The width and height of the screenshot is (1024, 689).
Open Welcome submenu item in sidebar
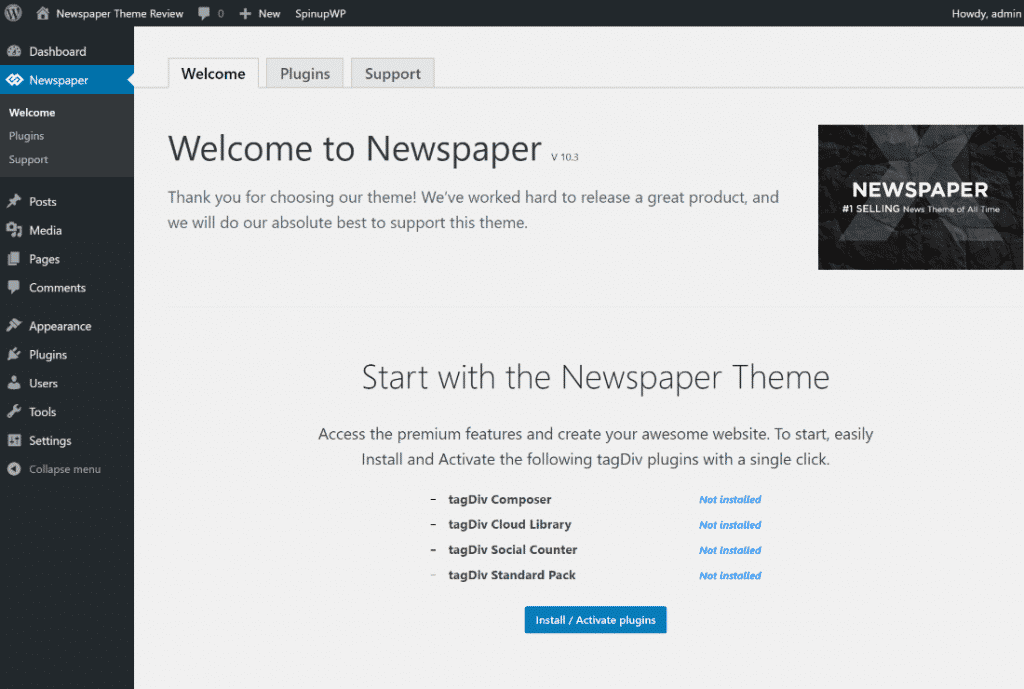[32, 112]
